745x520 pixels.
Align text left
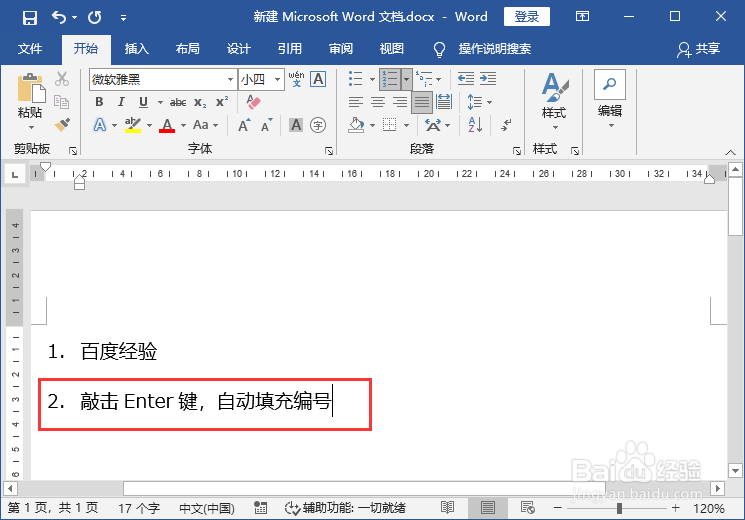tap(356, 102)
